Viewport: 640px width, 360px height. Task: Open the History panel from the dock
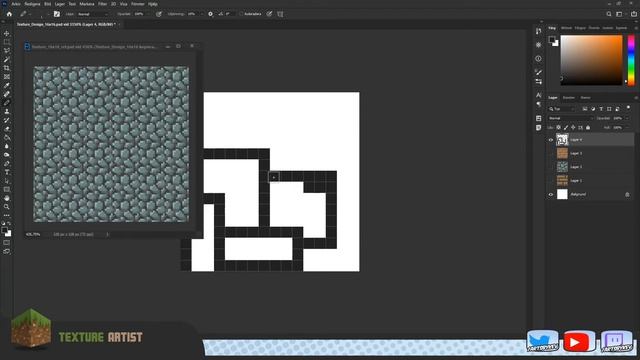(x=538, y=31)
